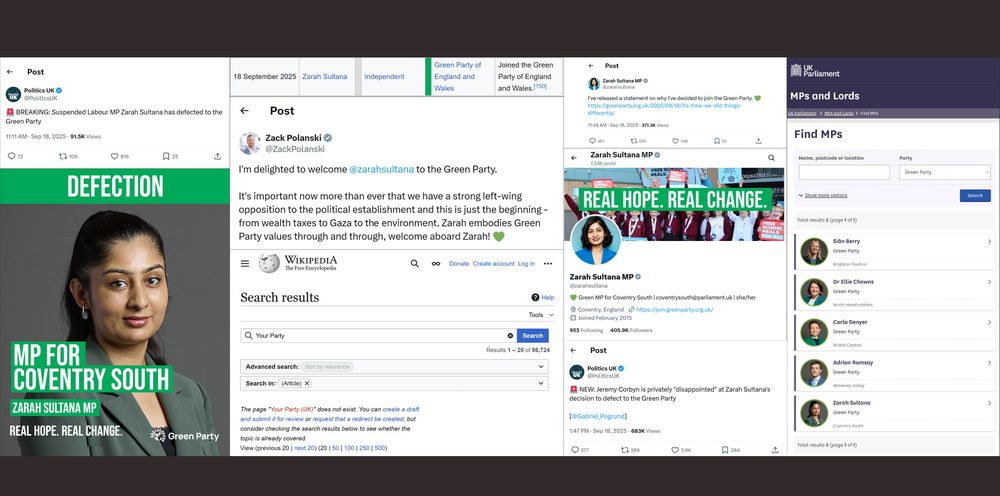Open the Wikipedia three-dot more menu
This screenshot has width=1000, height=496.
(x=548, y=263)
